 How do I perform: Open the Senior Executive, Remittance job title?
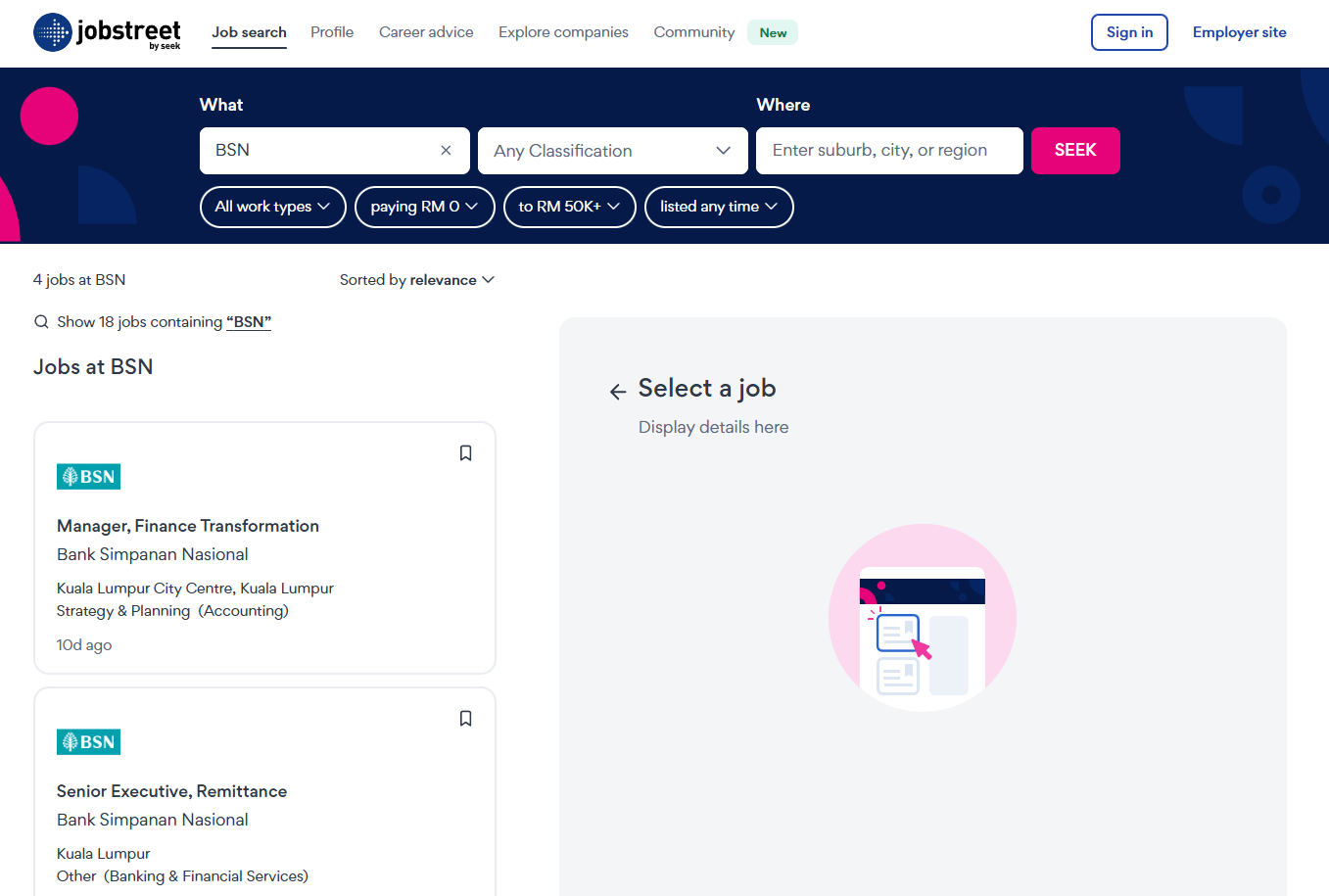(172, 791)
